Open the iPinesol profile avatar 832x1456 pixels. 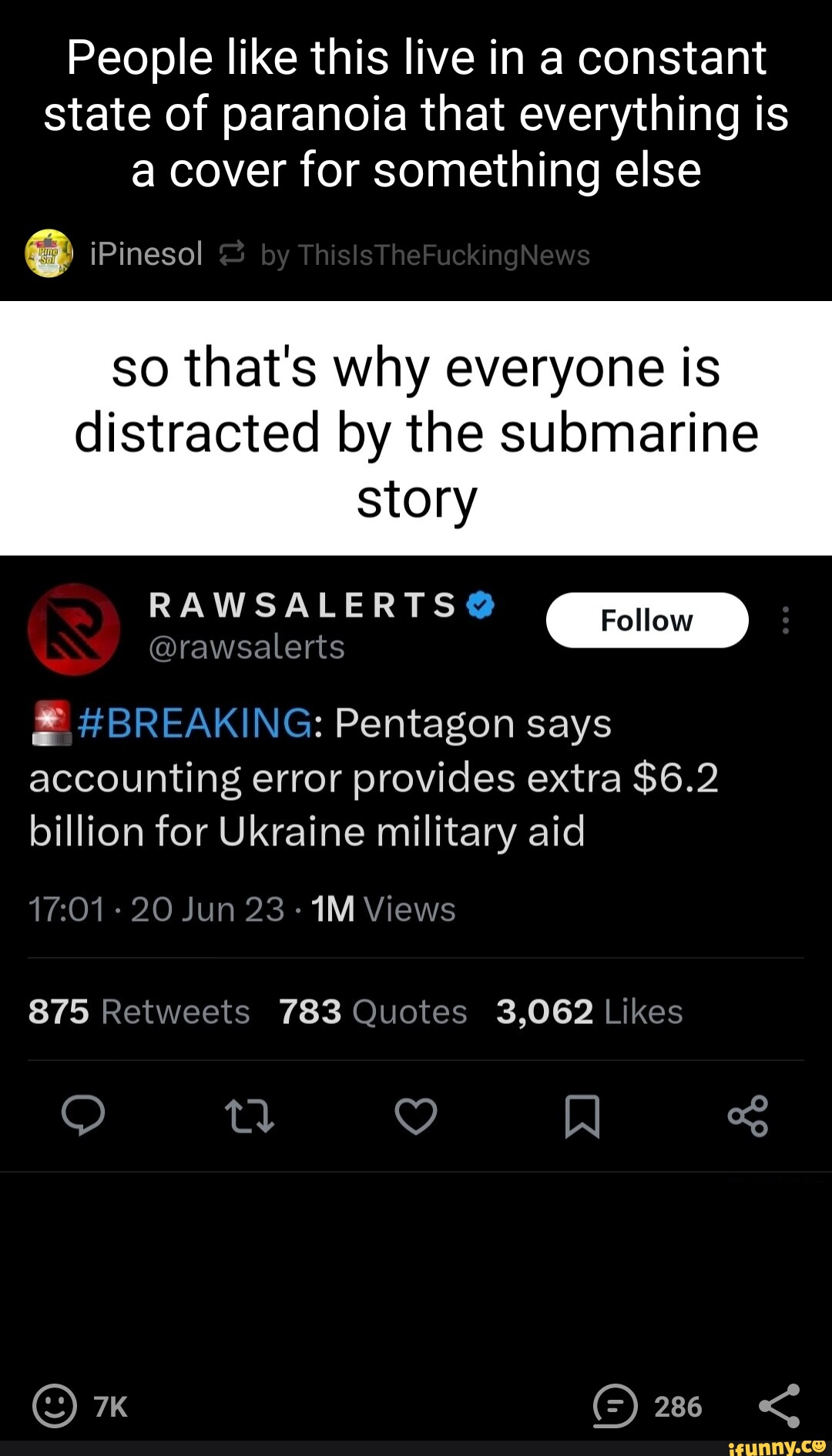click(x=49, y=253)
